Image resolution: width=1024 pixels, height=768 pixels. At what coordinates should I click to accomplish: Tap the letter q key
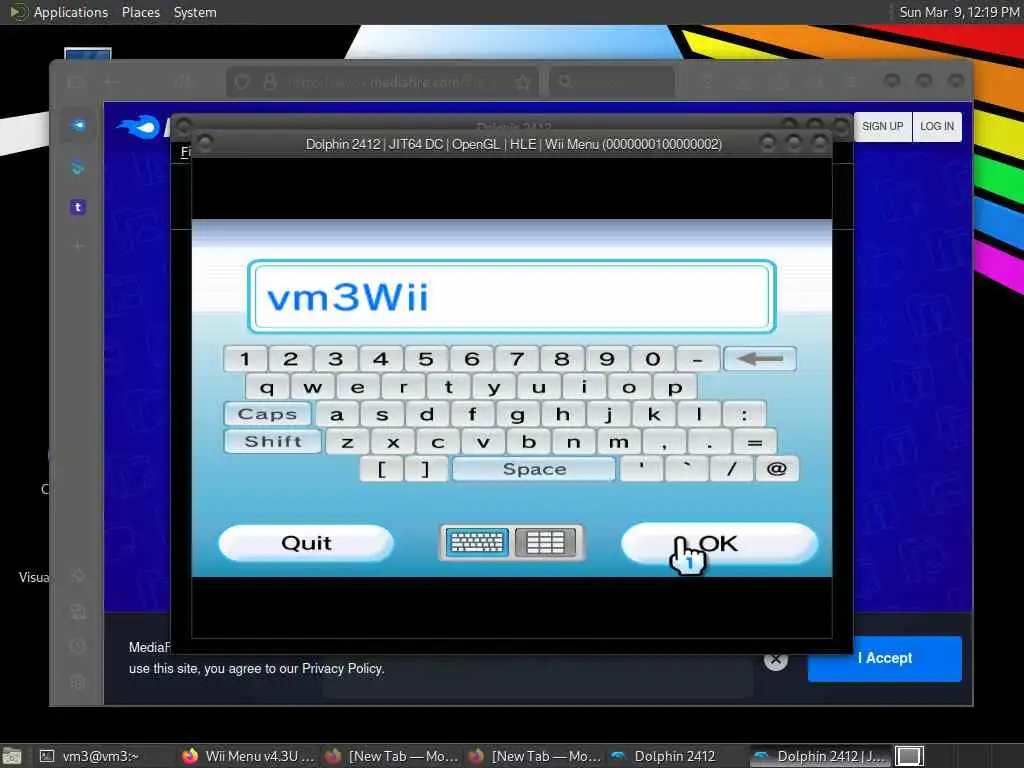pyautogui.click(x=267, y=387)
